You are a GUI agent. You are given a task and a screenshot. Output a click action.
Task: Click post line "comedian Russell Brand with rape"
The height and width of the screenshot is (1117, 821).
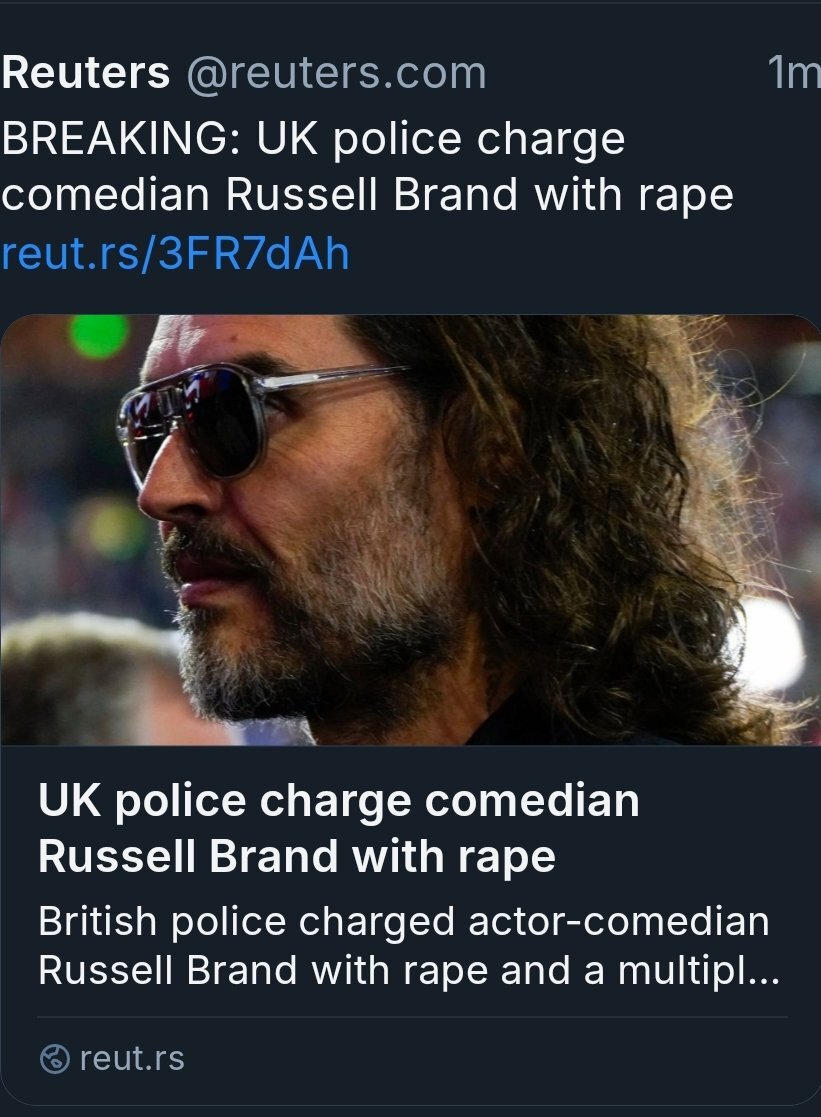(367, 195)
